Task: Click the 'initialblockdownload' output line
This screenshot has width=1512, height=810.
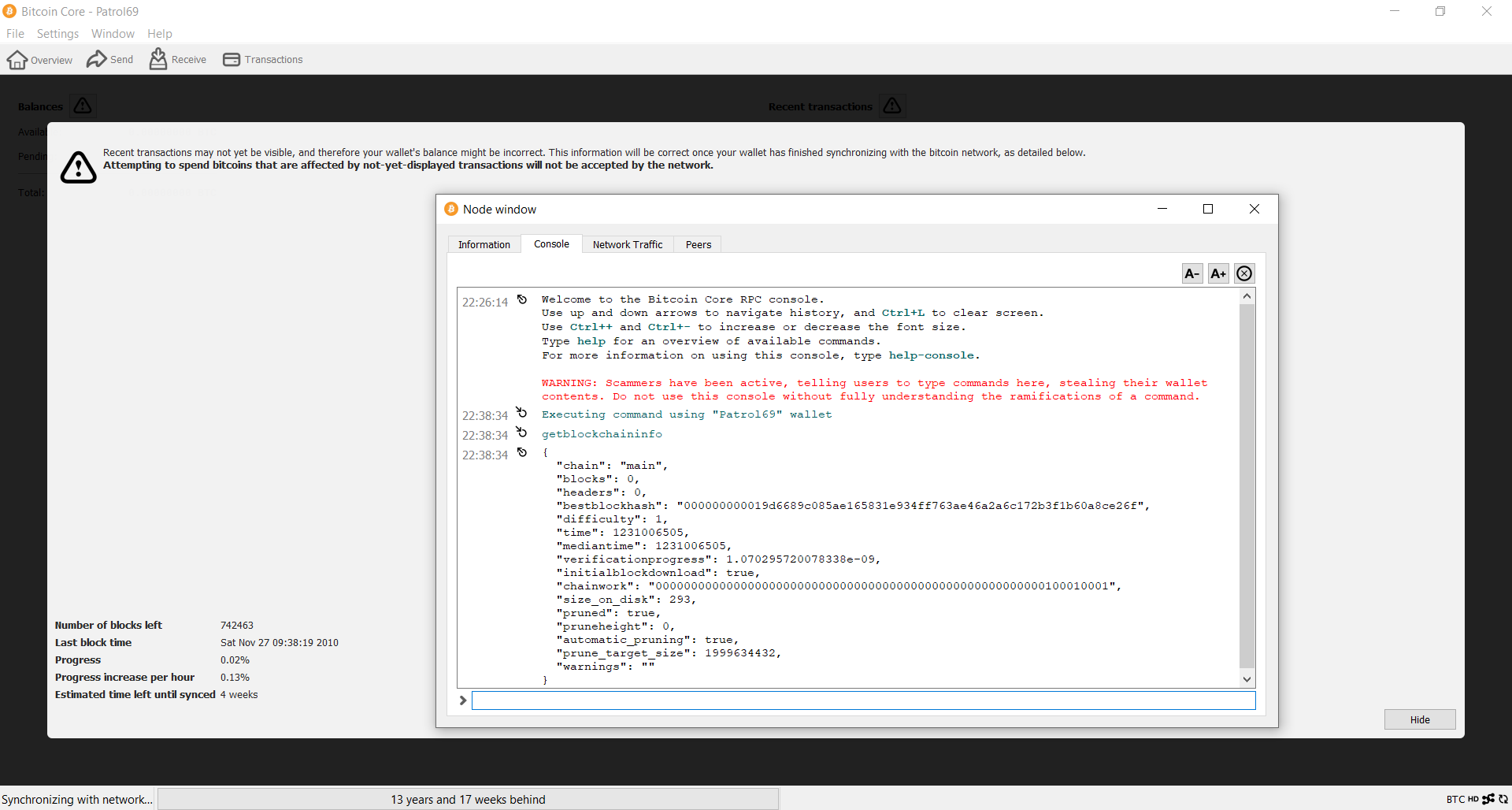Action: (x=658, y=573)
